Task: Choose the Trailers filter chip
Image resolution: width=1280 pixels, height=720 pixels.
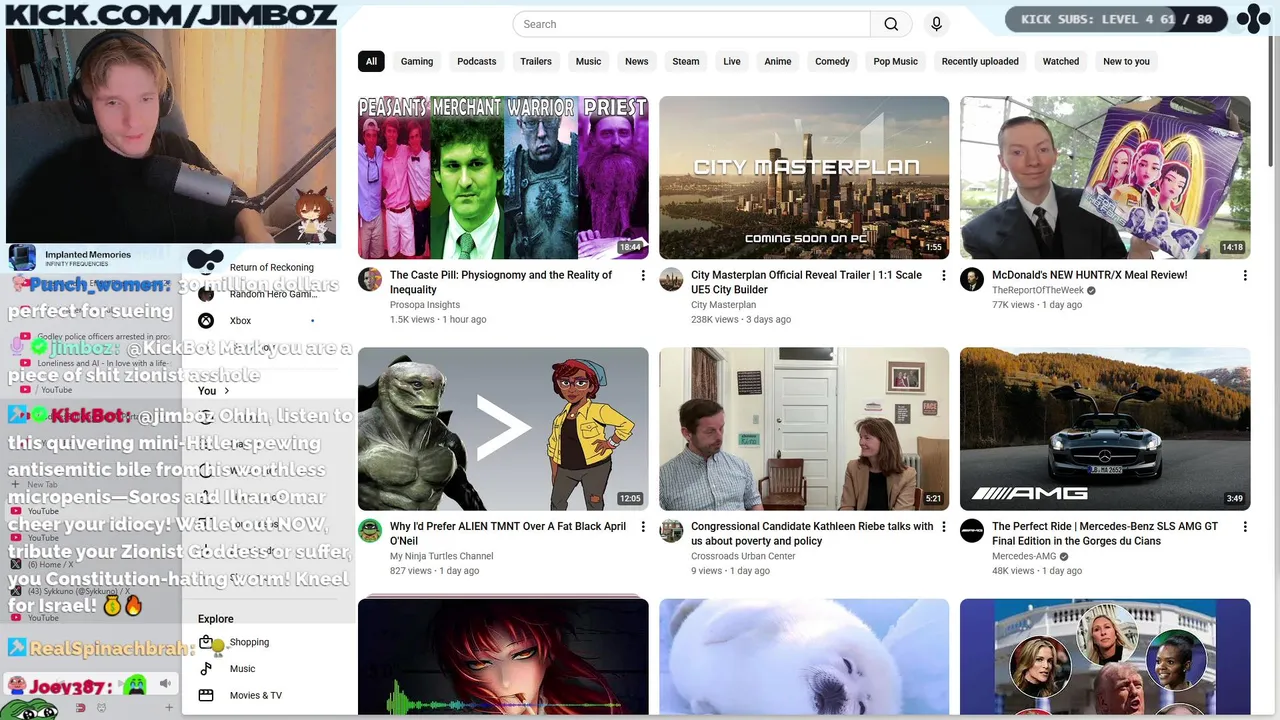Action: (x=536, y=61)
